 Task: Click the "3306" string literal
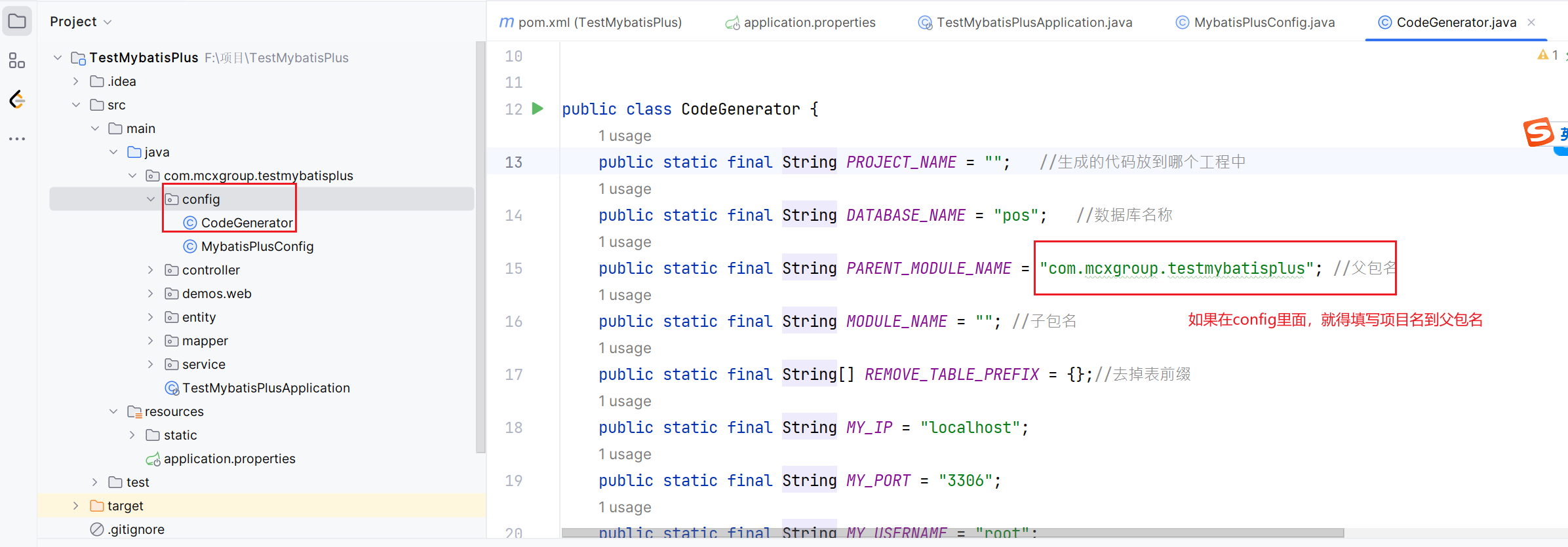tap(966, 481)
